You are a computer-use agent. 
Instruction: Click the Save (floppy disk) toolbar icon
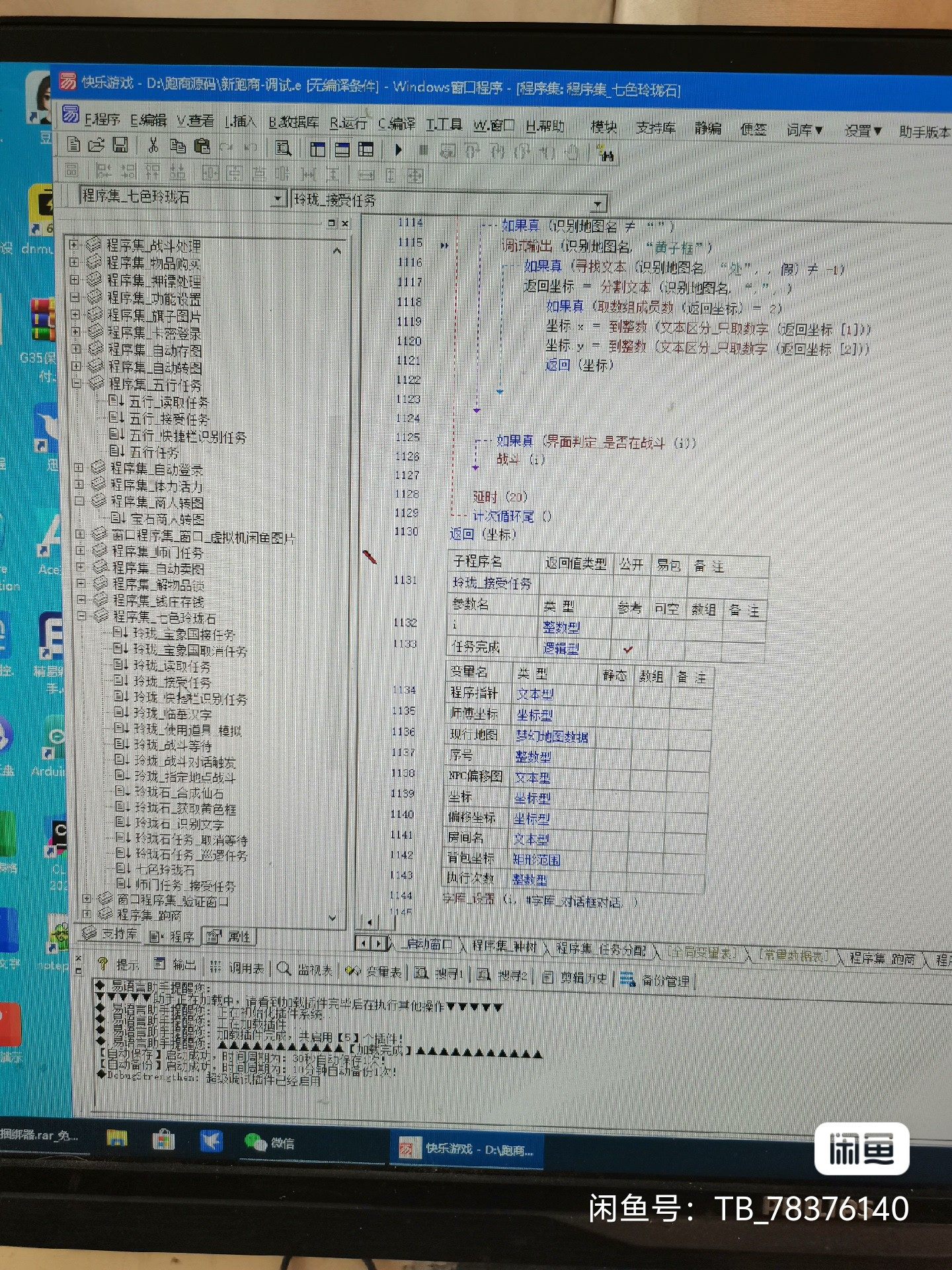(x=120, y=146)
